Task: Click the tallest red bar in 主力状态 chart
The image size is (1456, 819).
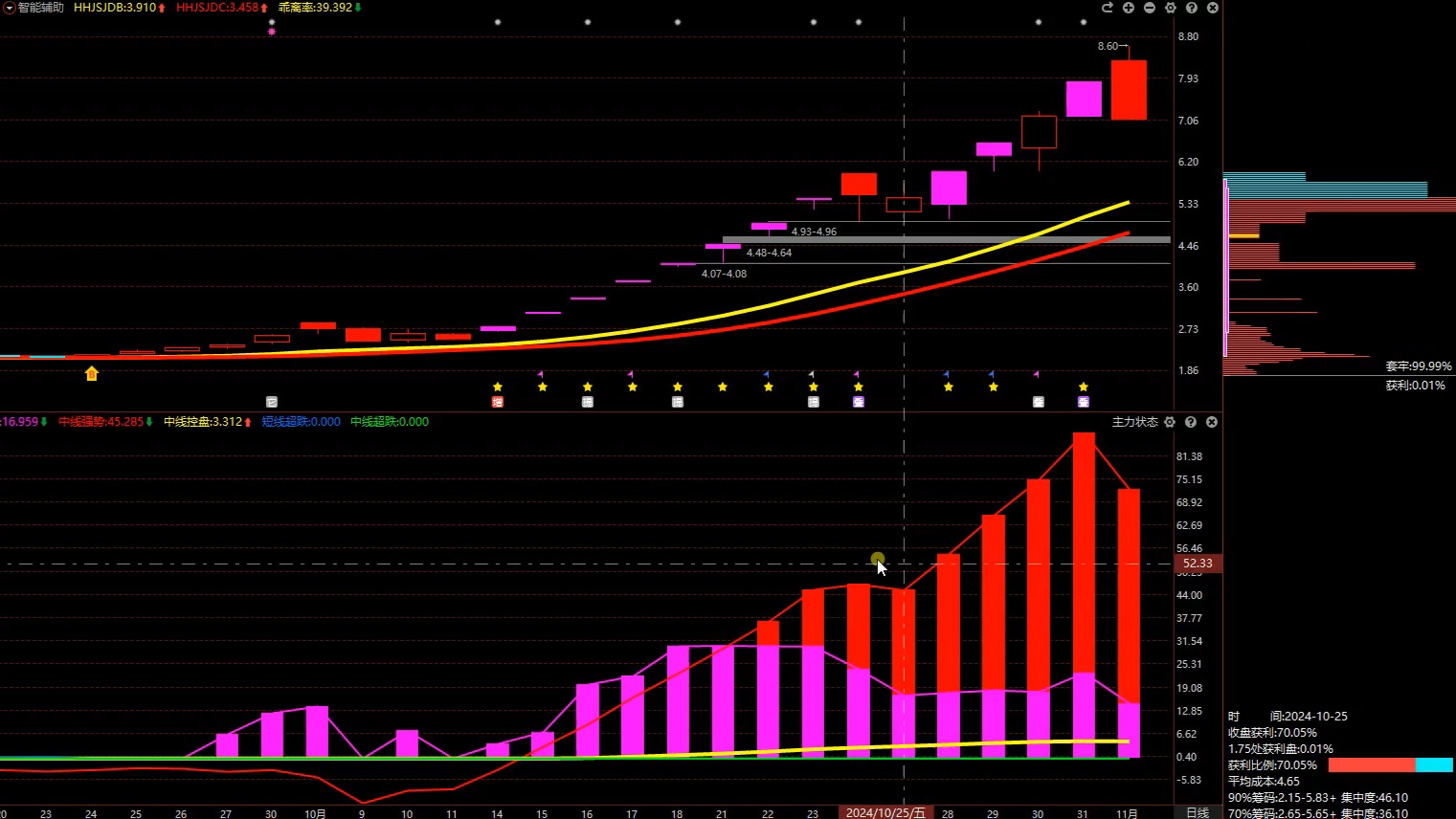Action: click(1084, 595)
